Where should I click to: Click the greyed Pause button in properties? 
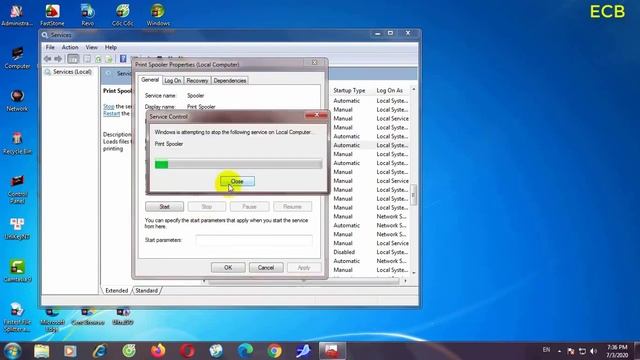(x=249, y=207)
